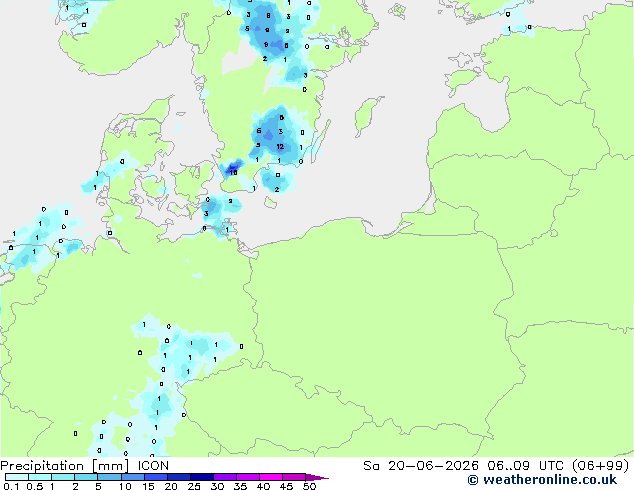
Task: Click the 40–45 mm magenta legend swatch
Action: (271, 477)
